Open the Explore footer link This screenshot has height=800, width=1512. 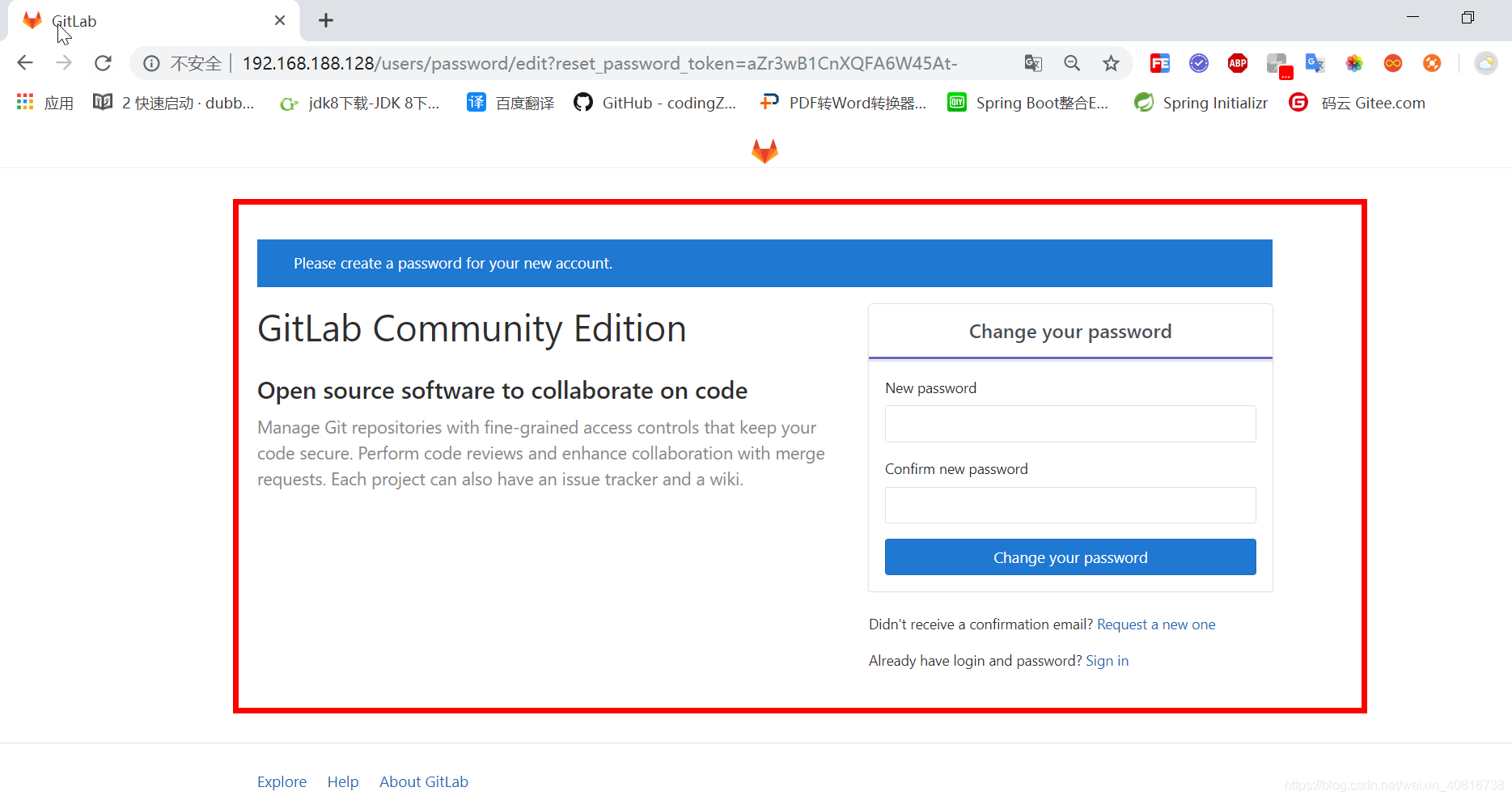[x=282, y=782]
